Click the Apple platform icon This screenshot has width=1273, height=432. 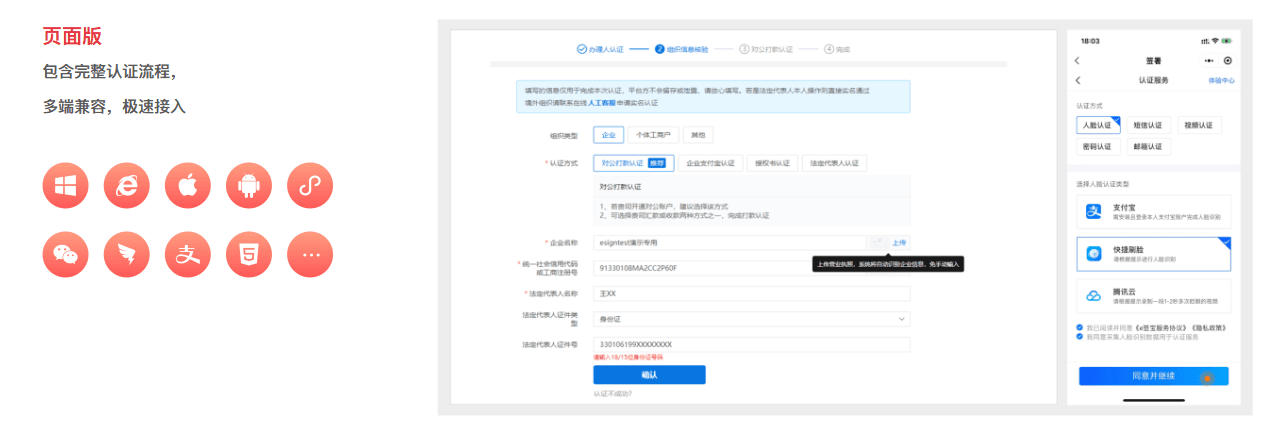[x=188, y=186]
